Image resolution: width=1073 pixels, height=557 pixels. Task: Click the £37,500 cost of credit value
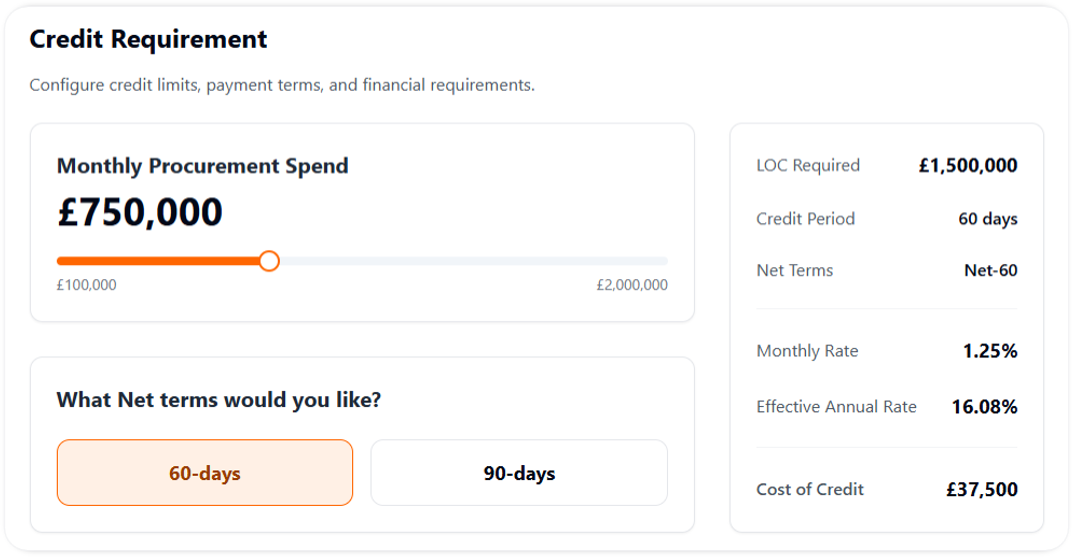tap(982, 490)
